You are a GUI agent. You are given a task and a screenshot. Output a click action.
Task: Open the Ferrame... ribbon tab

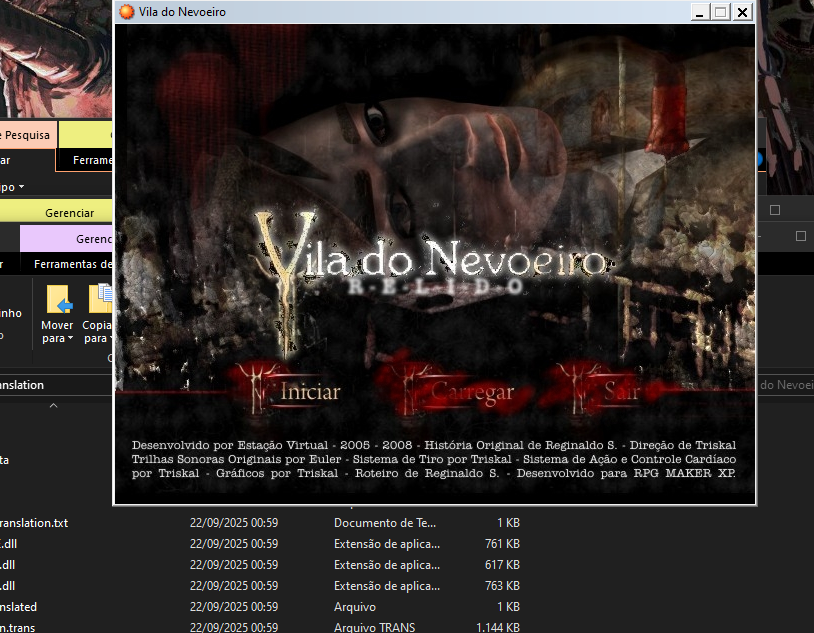tap(85, 160)
